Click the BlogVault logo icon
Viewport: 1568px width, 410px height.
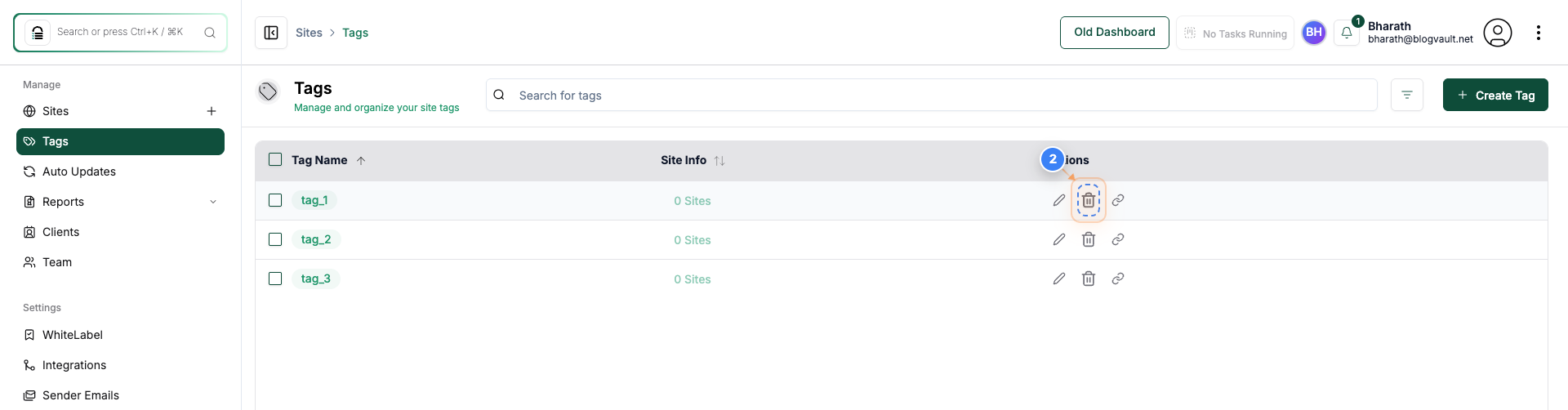point(38,33)
